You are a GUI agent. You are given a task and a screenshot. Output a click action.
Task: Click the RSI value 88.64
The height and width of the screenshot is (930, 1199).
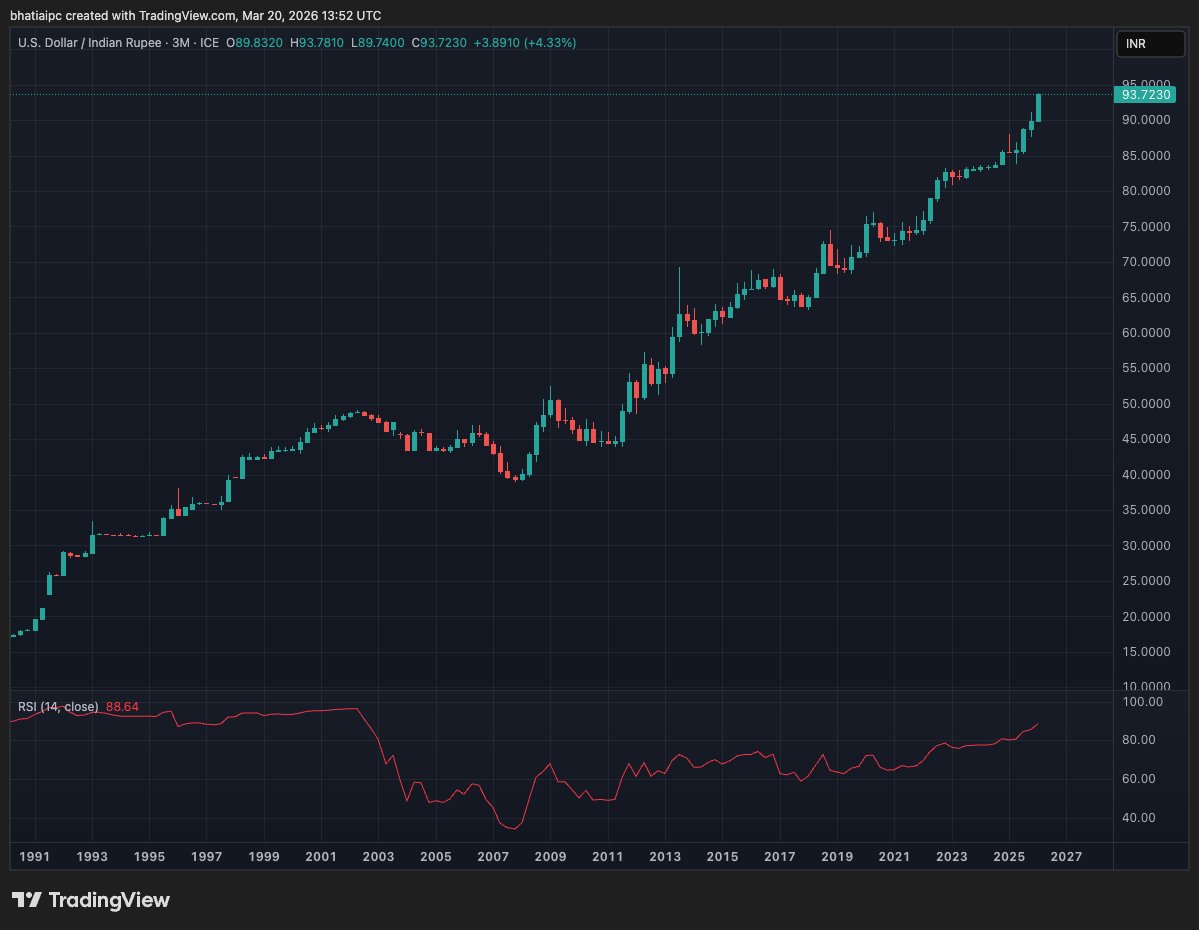tap(122, 707)
